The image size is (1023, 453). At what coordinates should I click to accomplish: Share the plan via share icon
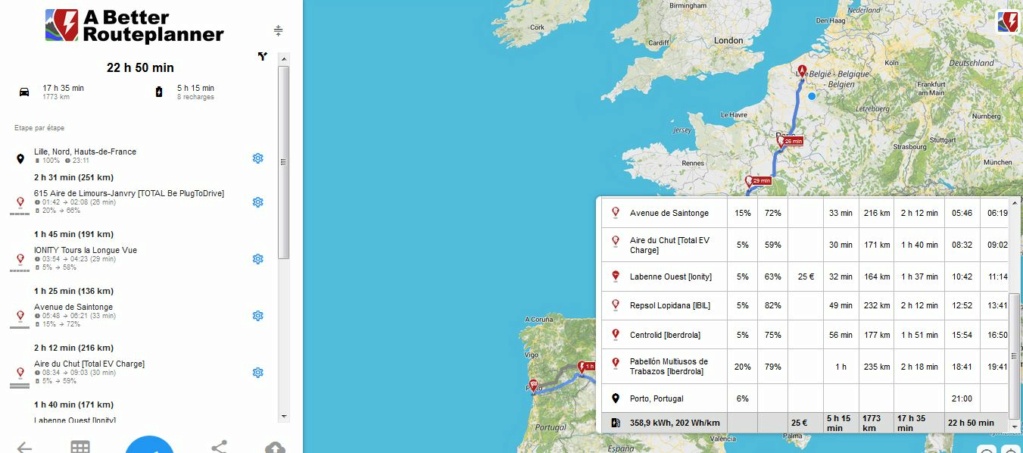coord(219,446)
